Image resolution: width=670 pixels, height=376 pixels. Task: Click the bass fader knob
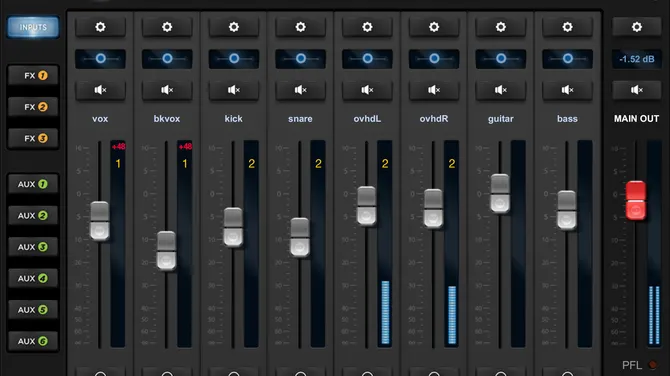[566, 210]
